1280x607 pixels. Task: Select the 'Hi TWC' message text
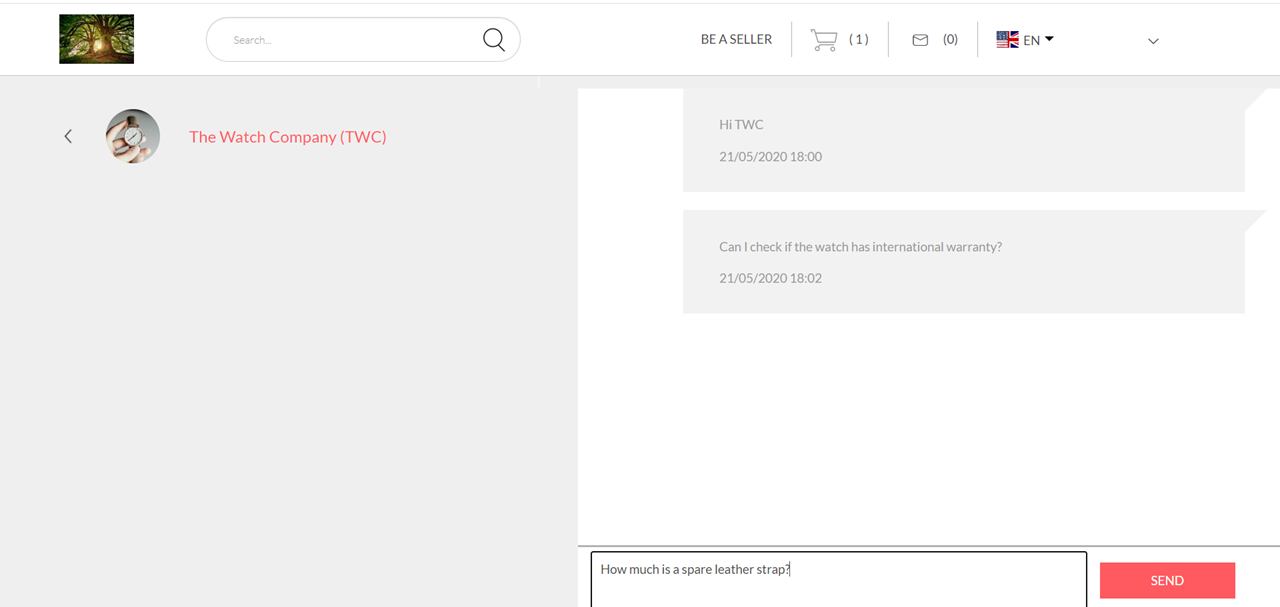(x=741, y=125)
